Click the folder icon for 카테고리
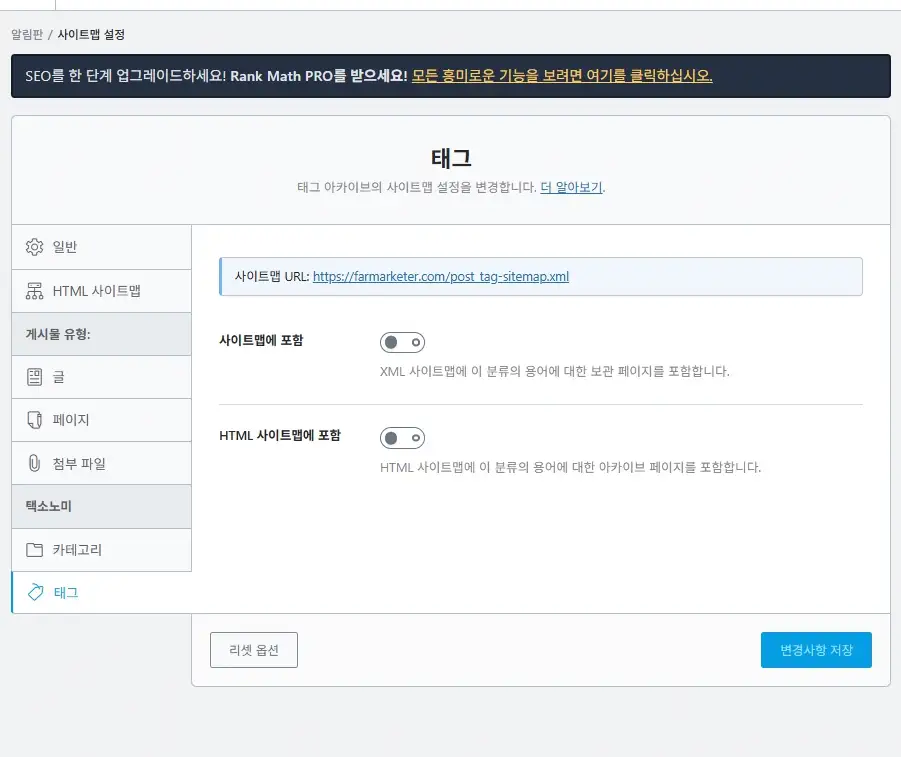 point(34,550)
